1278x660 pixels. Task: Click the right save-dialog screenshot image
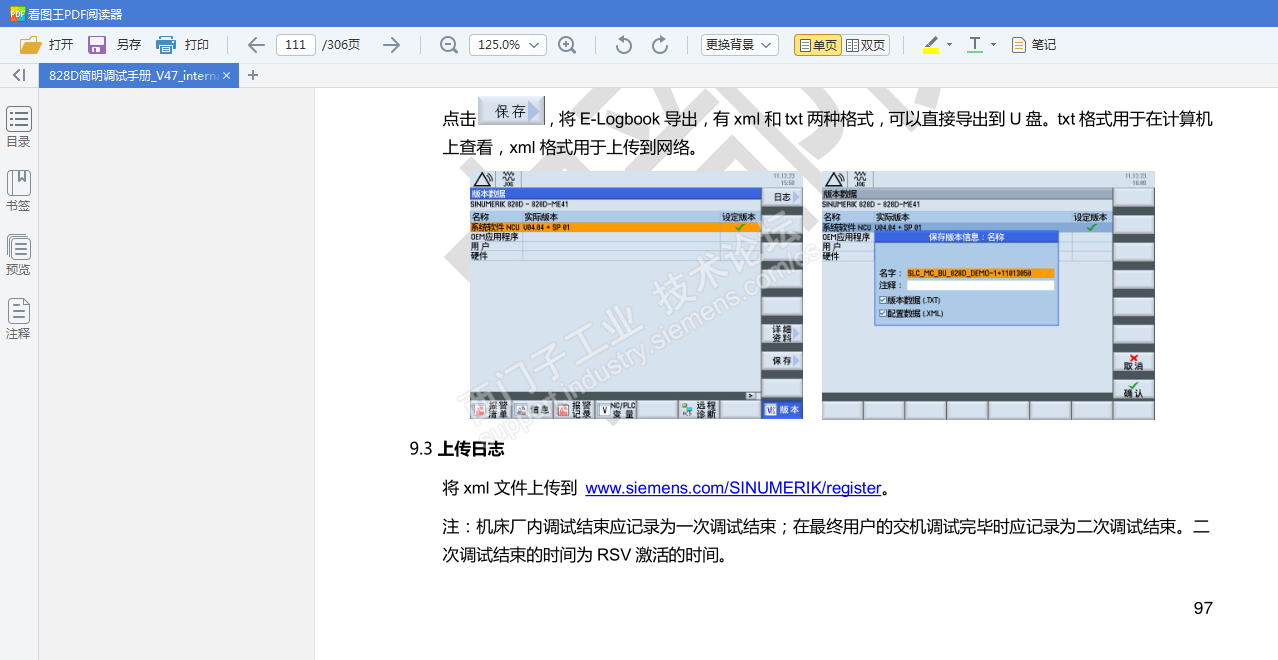click(x=988, y=295)
